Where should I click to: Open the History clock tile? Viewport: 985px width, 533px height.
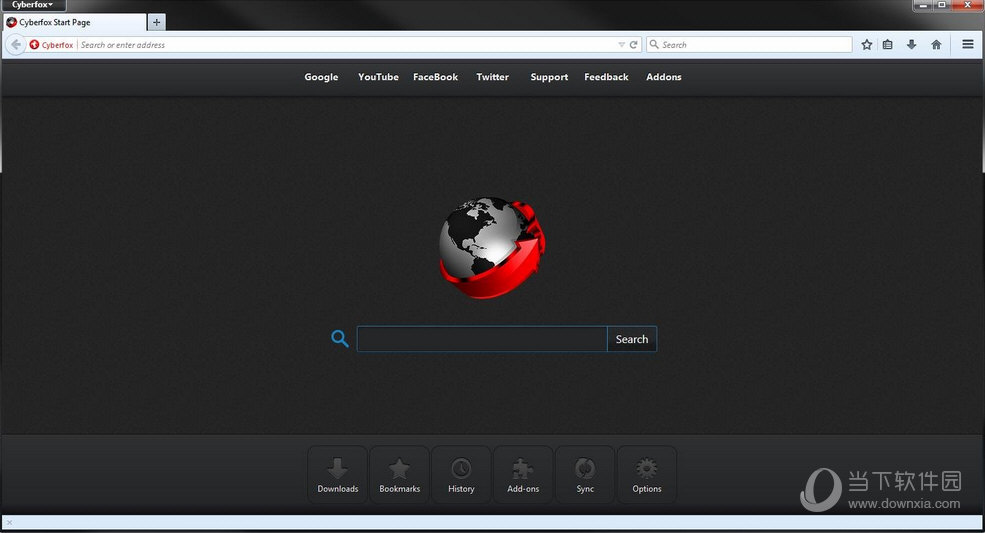tap(461, 474)
